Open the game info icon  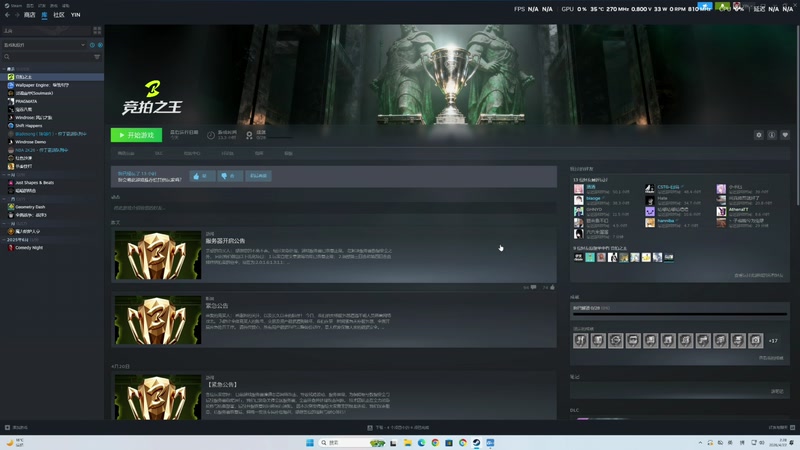[x=772, y=135]
